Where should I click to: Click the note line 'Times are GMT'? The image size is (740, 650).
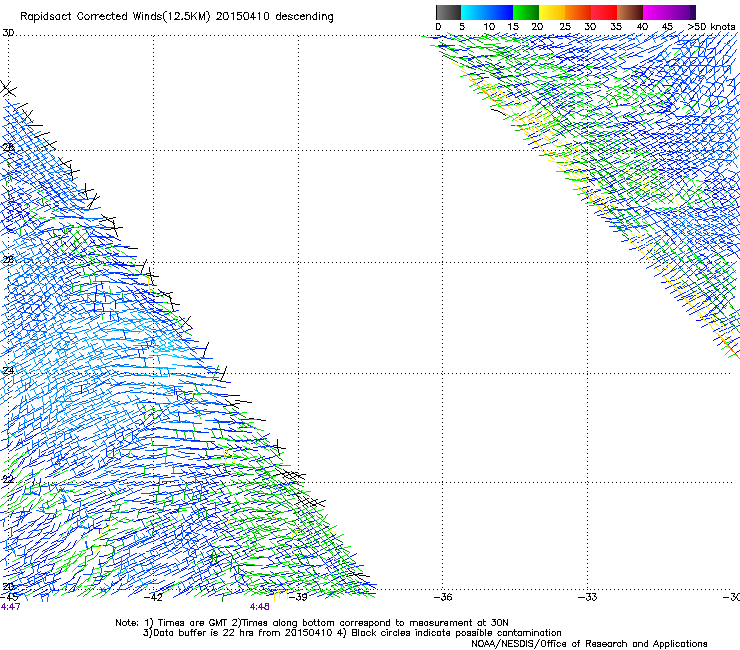(x=193, y=623)
